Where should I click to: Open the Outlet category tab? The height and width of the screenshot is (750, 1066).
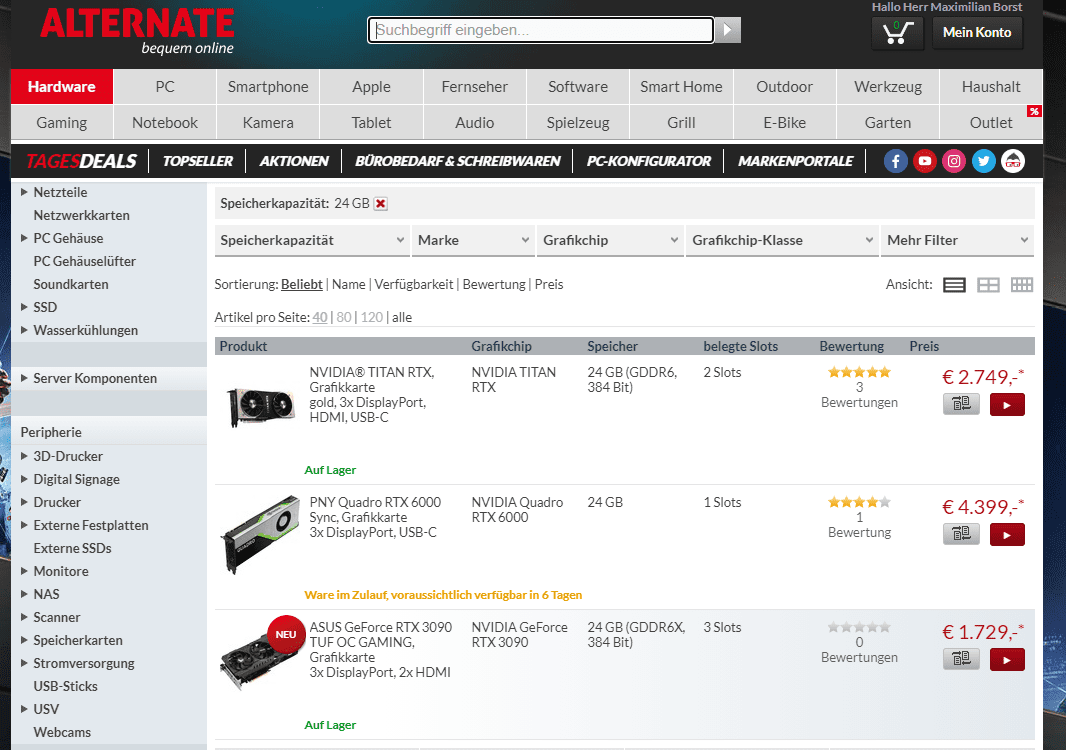pyautogui.click(x=991, y=122)
